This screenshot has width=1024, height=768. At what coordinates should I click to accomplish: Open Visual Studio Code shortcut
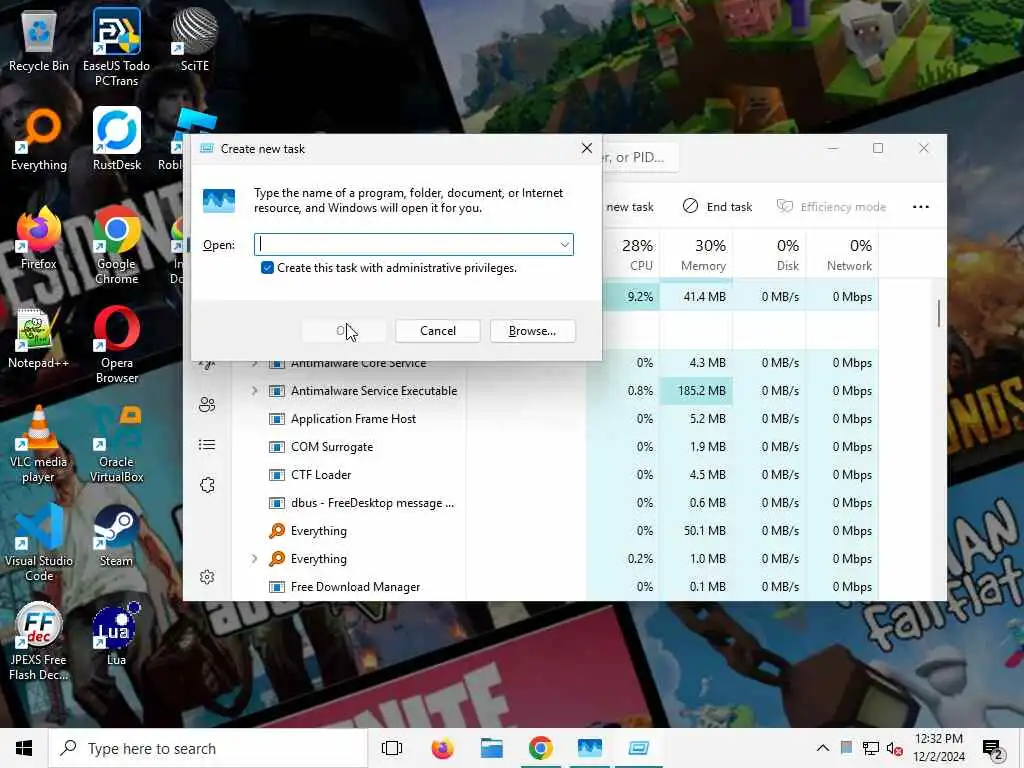39,543
